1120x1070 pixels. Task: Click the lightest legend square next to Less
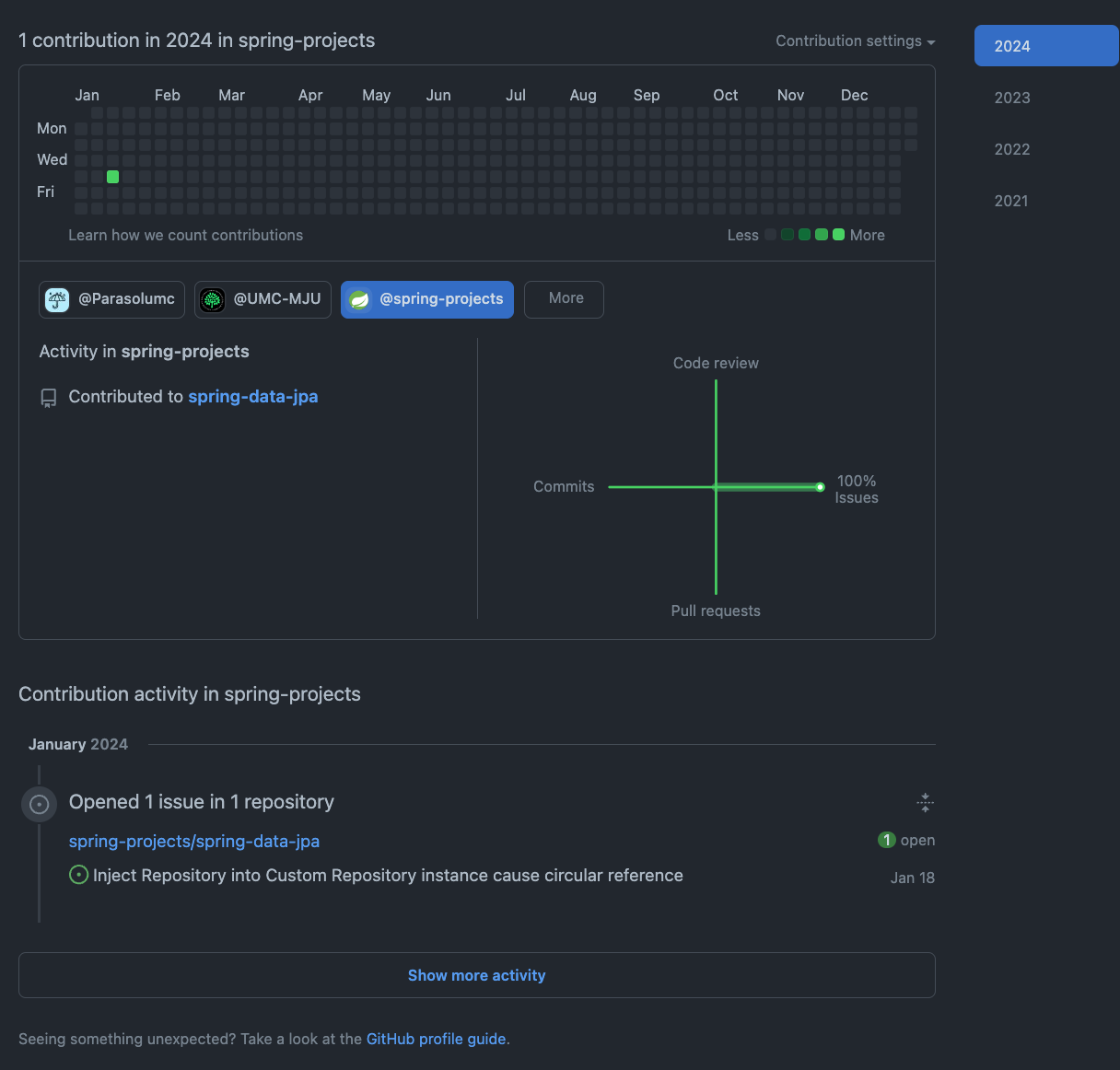pyautogui.click(x=770, y=235)
